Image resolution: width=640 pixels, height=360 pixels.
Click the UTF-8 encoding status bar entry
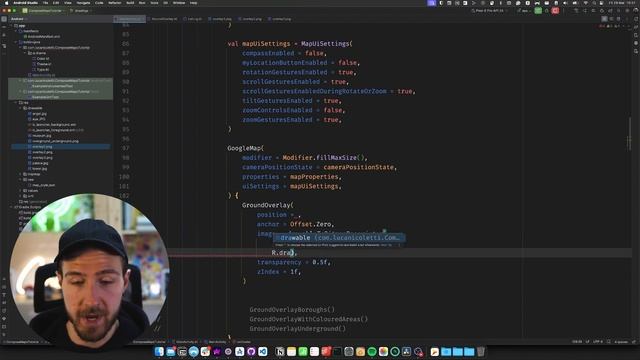click(598, 342)
